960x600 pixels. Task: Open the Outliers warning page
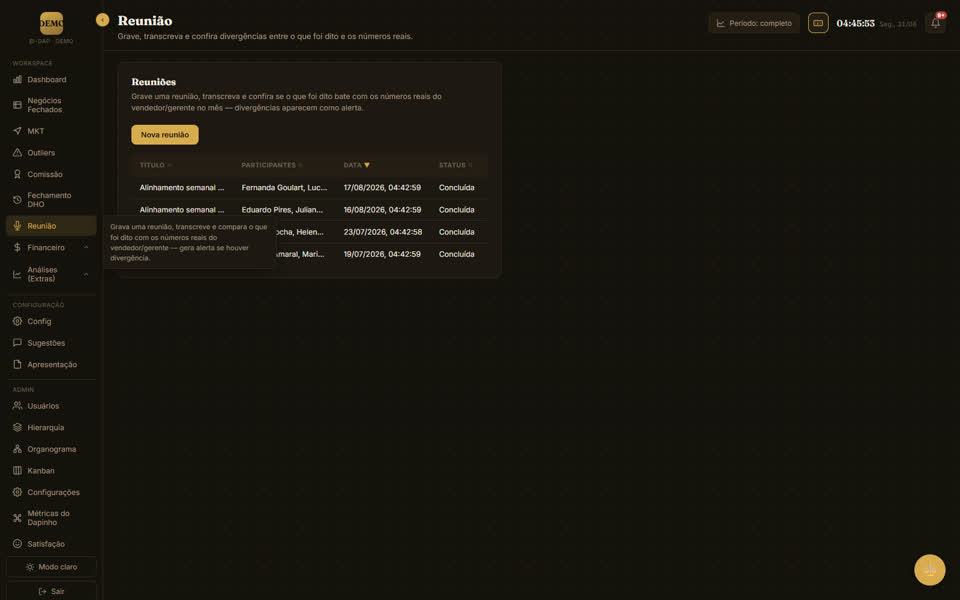[51, 152]
